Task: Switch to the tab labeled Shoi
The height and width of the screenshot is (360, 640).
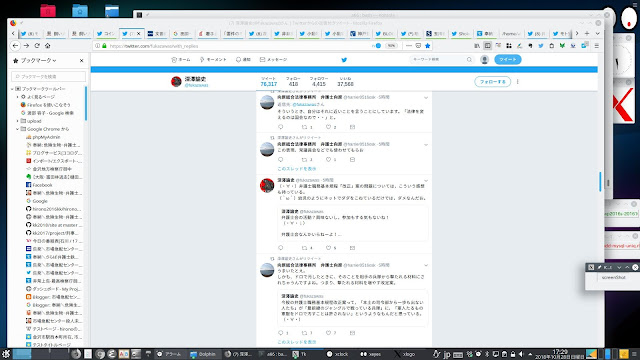Action: point(460,33)
